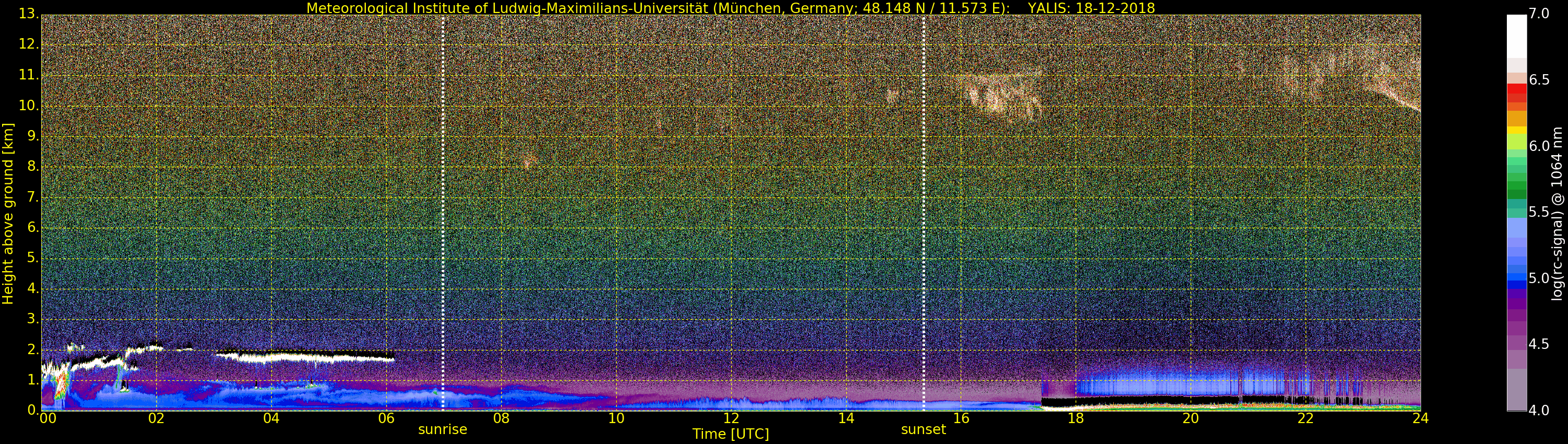Click the white dotted sunrise marker line
Image resolution: width=1568 pixels, height=444 pixels.
[443, 212]
